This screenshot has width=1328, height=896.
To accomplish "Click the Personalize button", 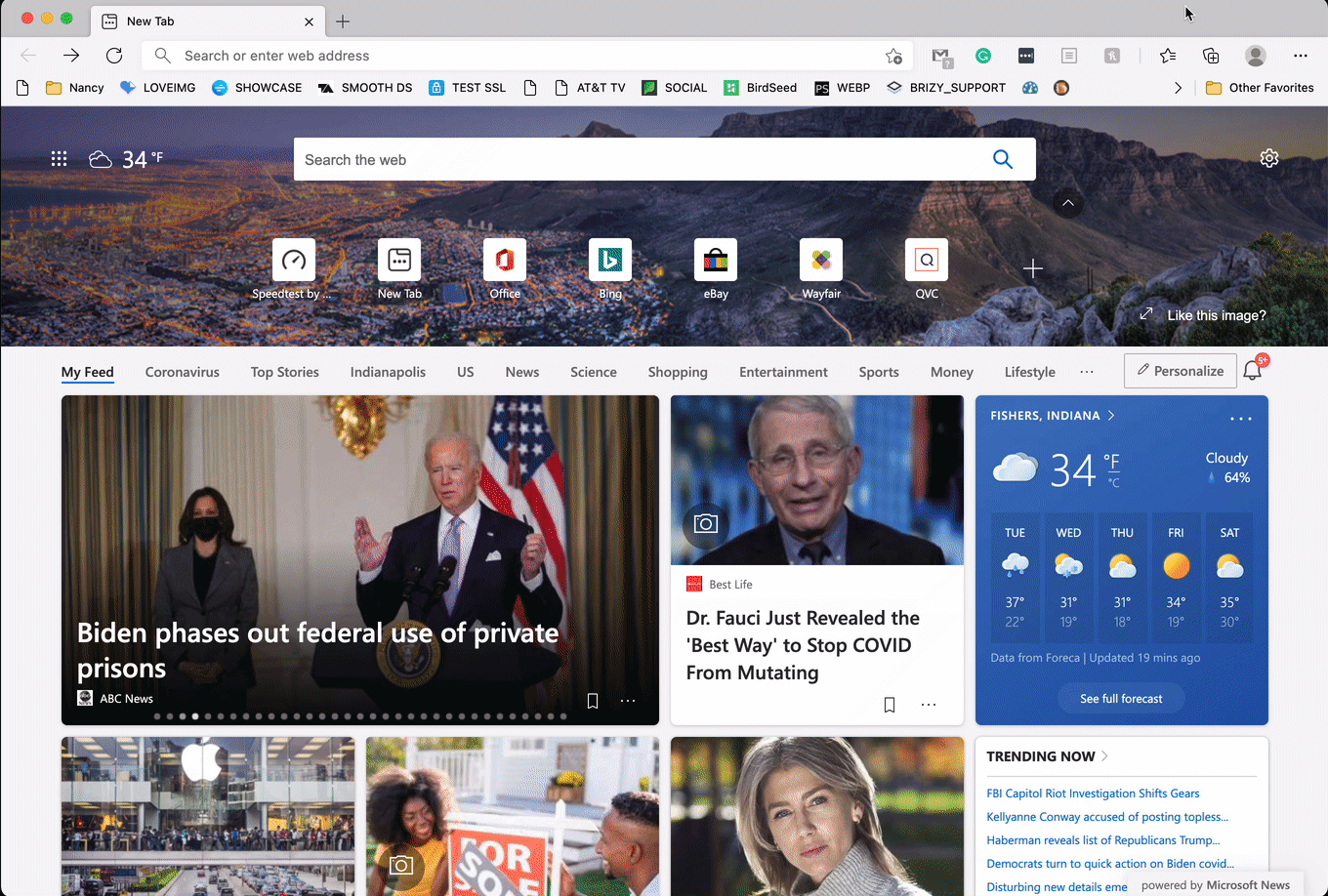I will 1181,371.
